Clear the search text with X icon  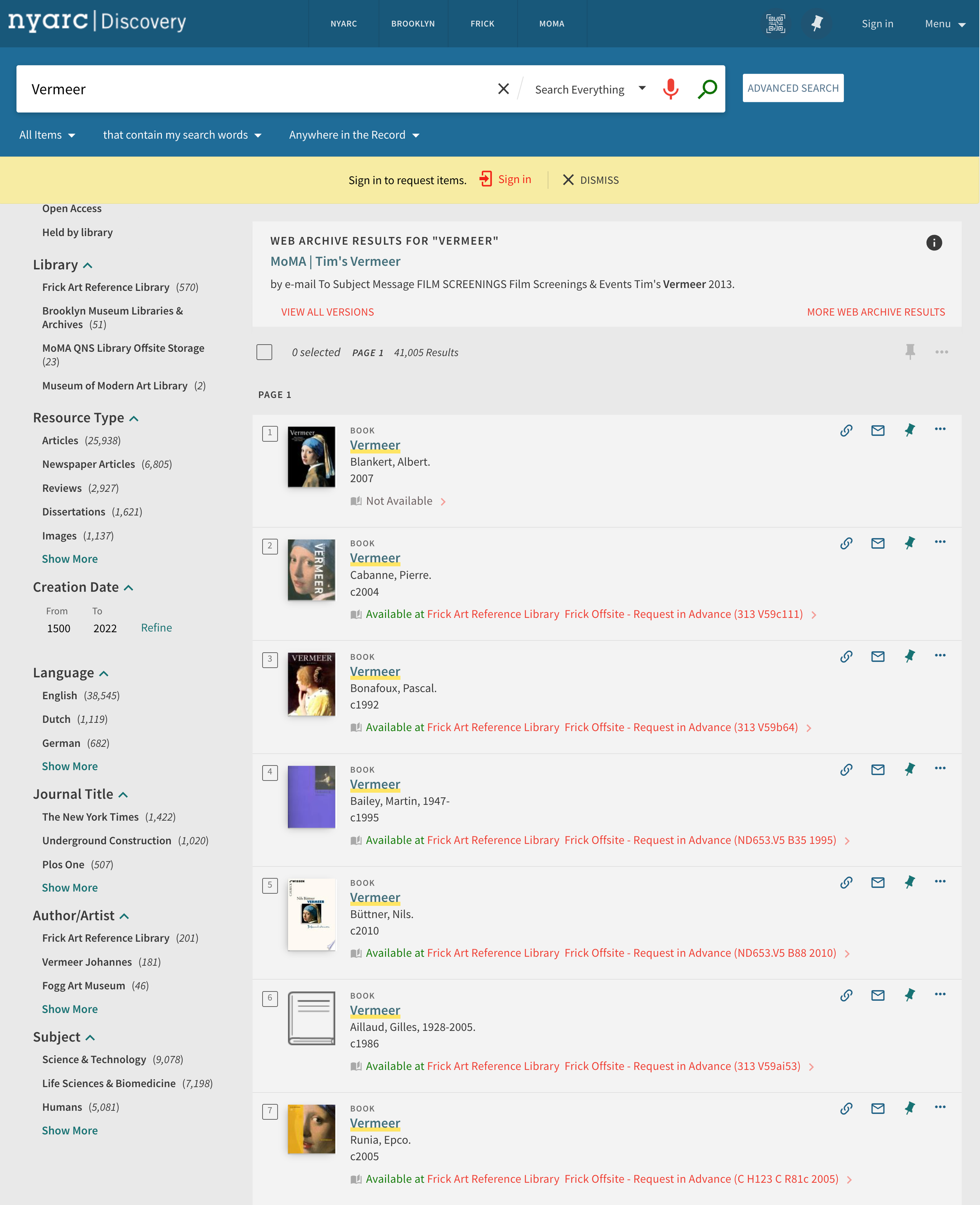point(503,89)
